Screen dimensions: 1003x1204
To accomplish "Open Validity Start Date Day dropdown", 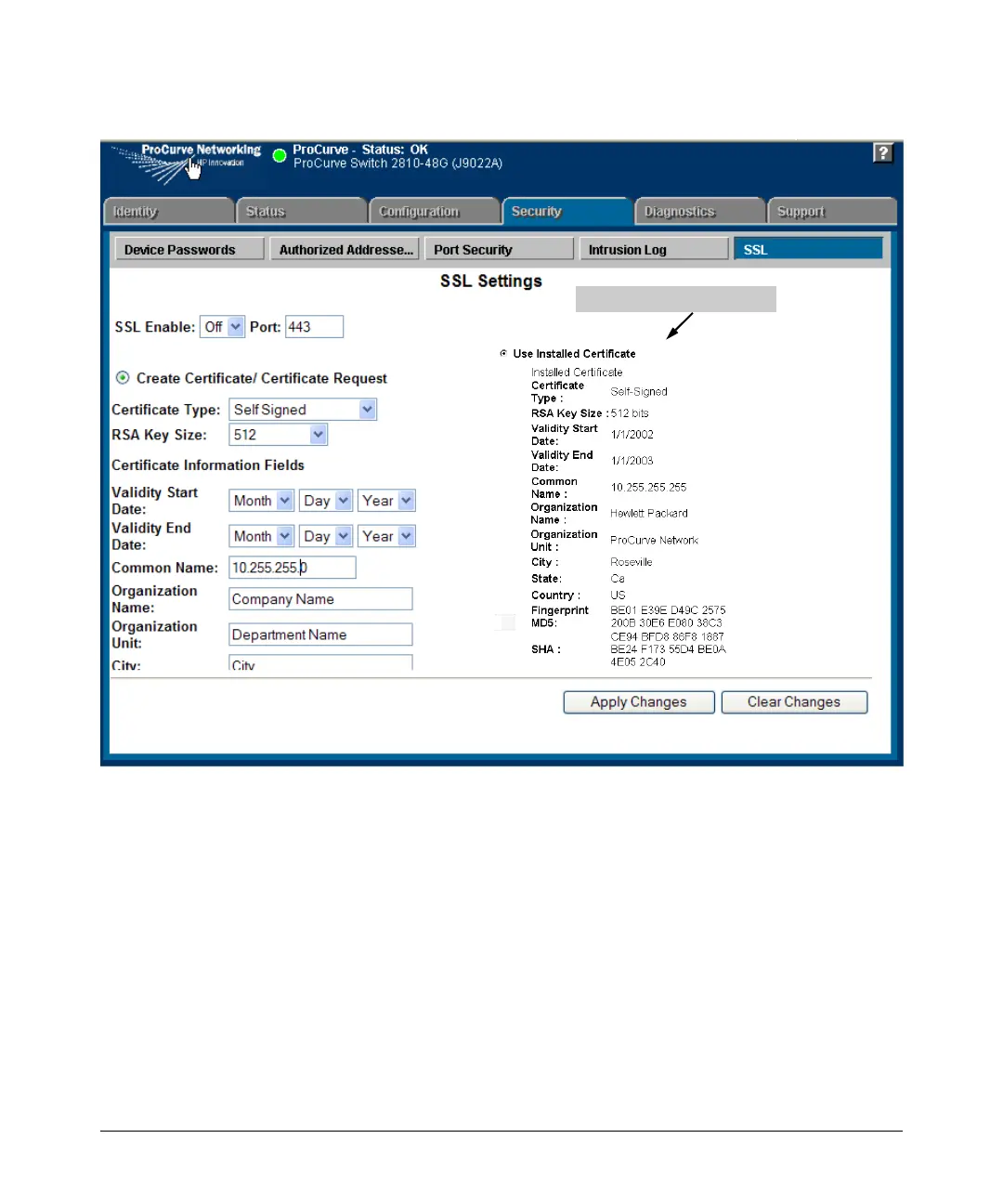I will tap(326, 501).
